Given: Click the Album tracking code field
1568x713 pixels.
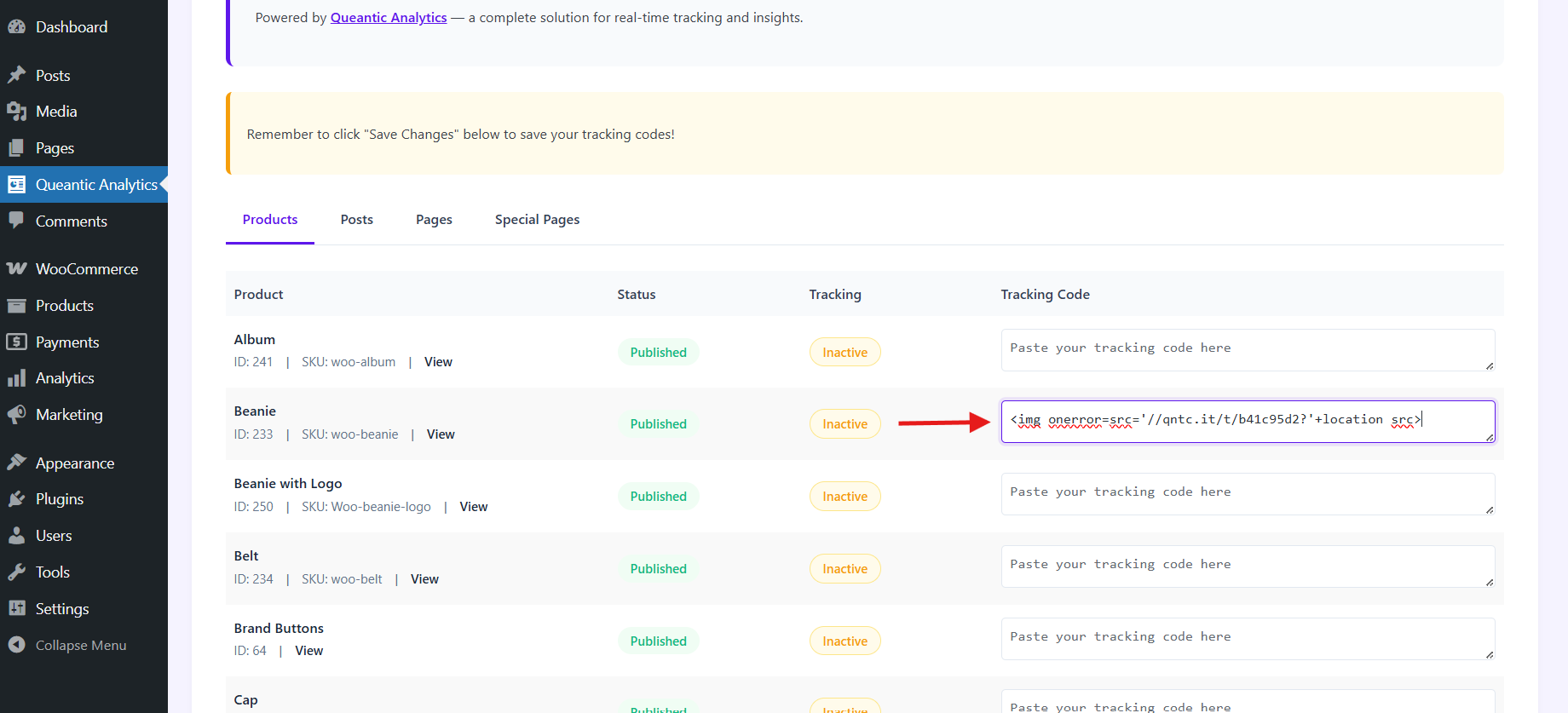Looking at the screenshot, I should click(x=1248, y=350).
